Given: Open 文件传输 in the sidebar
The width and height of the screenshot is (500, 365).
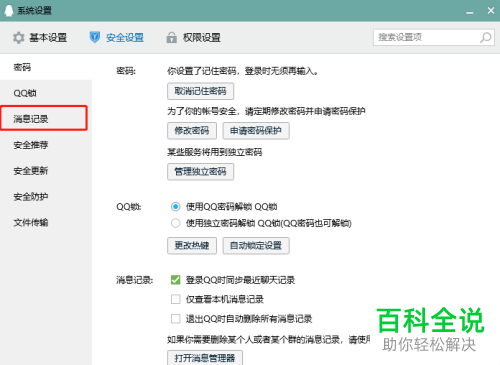Looking at the screenshot, I should (46, 222).
